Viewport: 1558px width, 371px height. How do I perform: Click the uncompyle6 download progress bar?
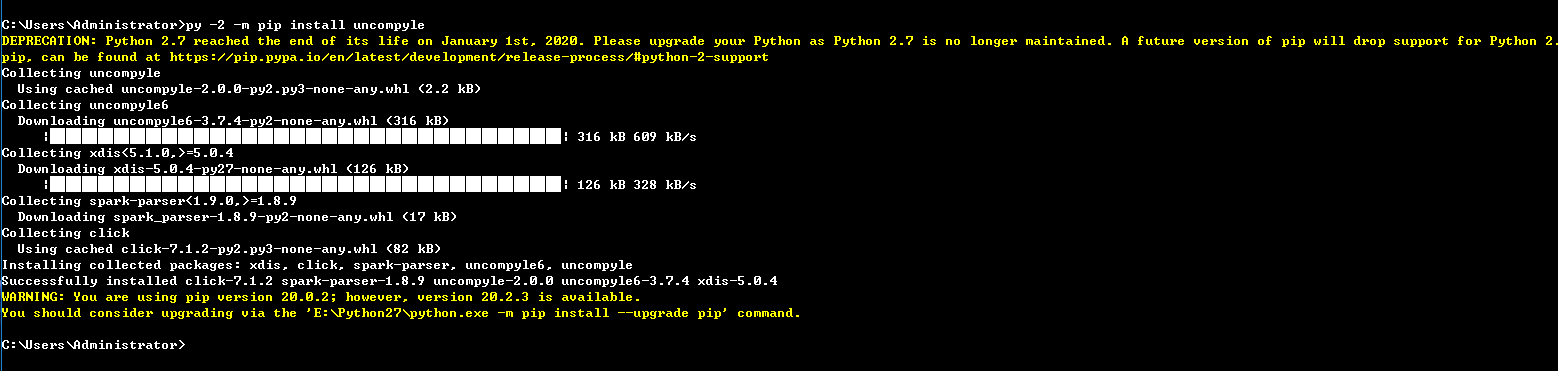[306, 137]
